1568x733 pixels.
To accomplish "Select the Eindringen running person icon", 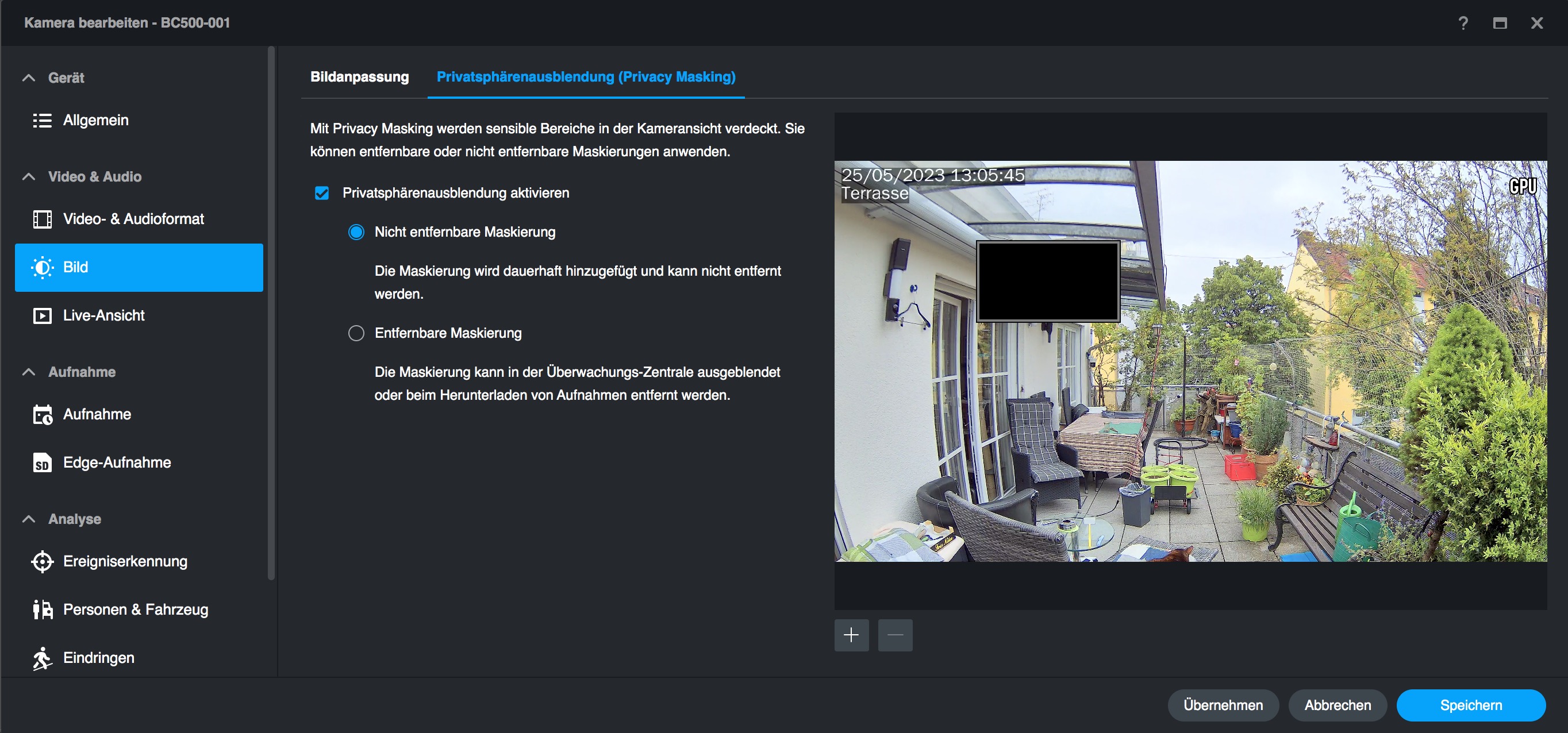I will [x=42, y=658].
